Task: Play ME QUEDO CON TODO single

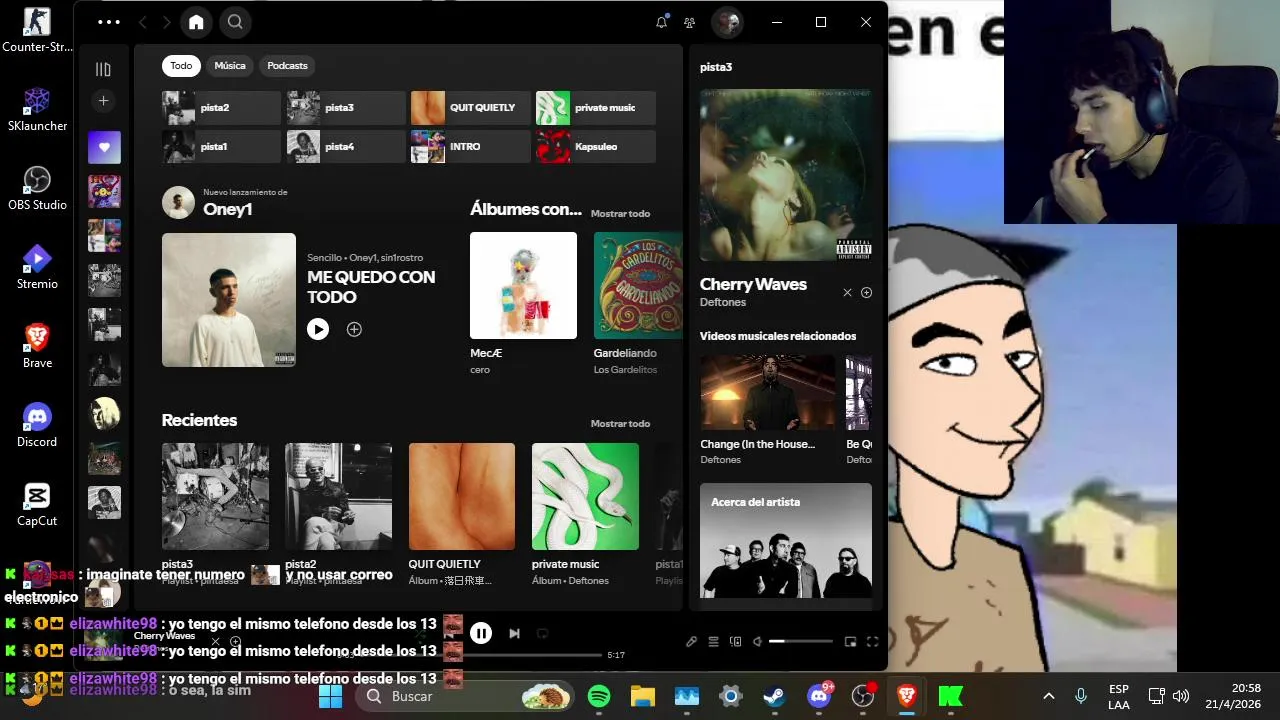Action: [x=318, y=329]
